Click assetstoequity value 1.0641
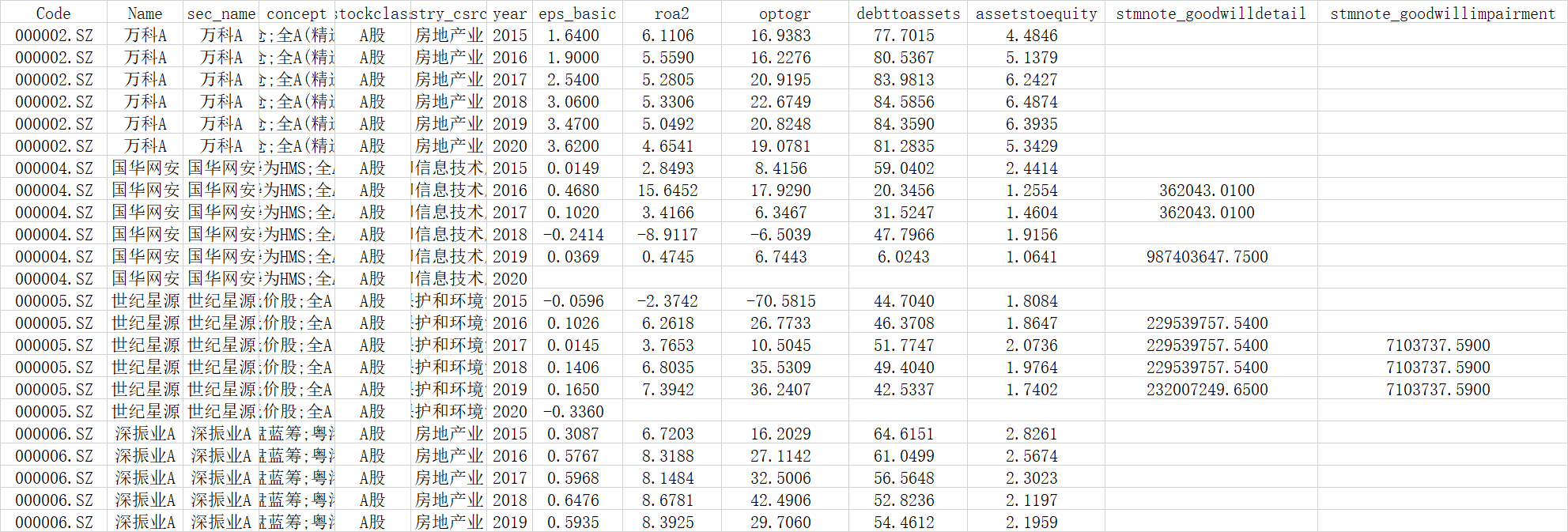 click(x=1032, y=257)
